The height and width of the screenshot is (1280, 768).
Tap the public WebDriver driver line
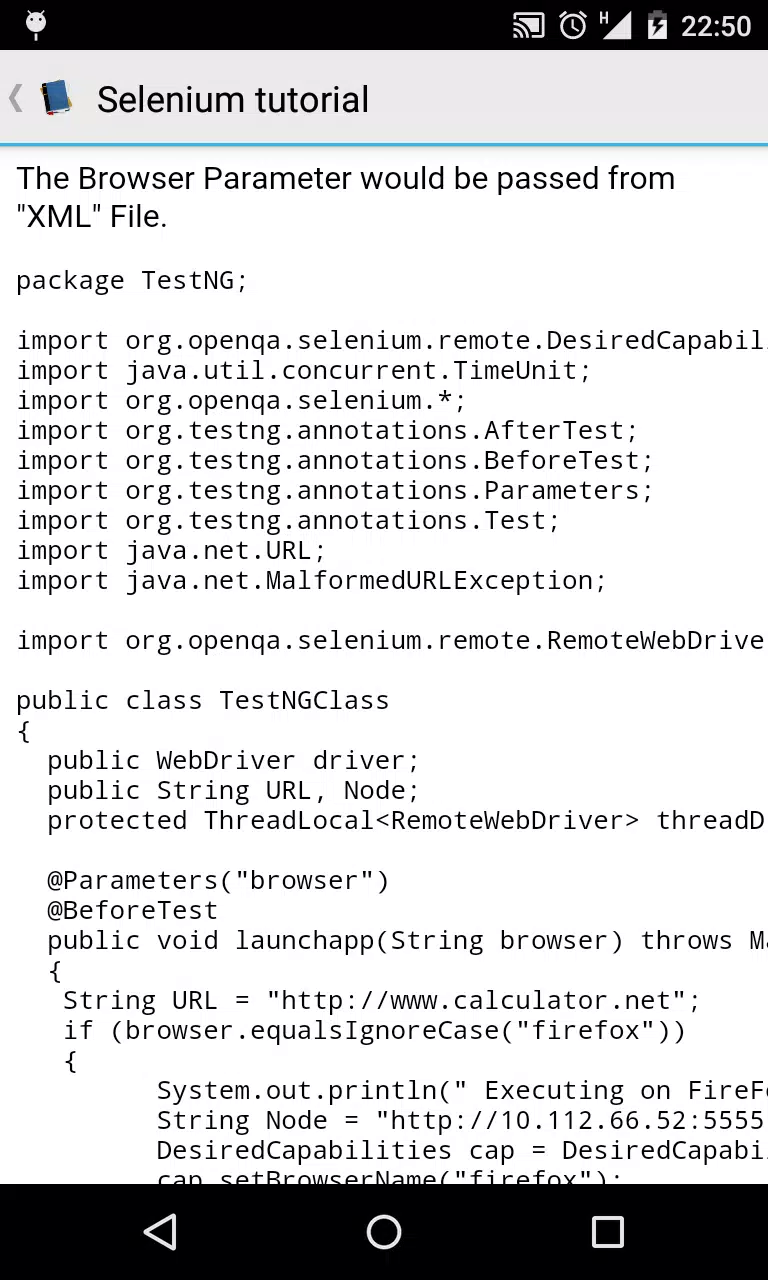coord(233,760)
